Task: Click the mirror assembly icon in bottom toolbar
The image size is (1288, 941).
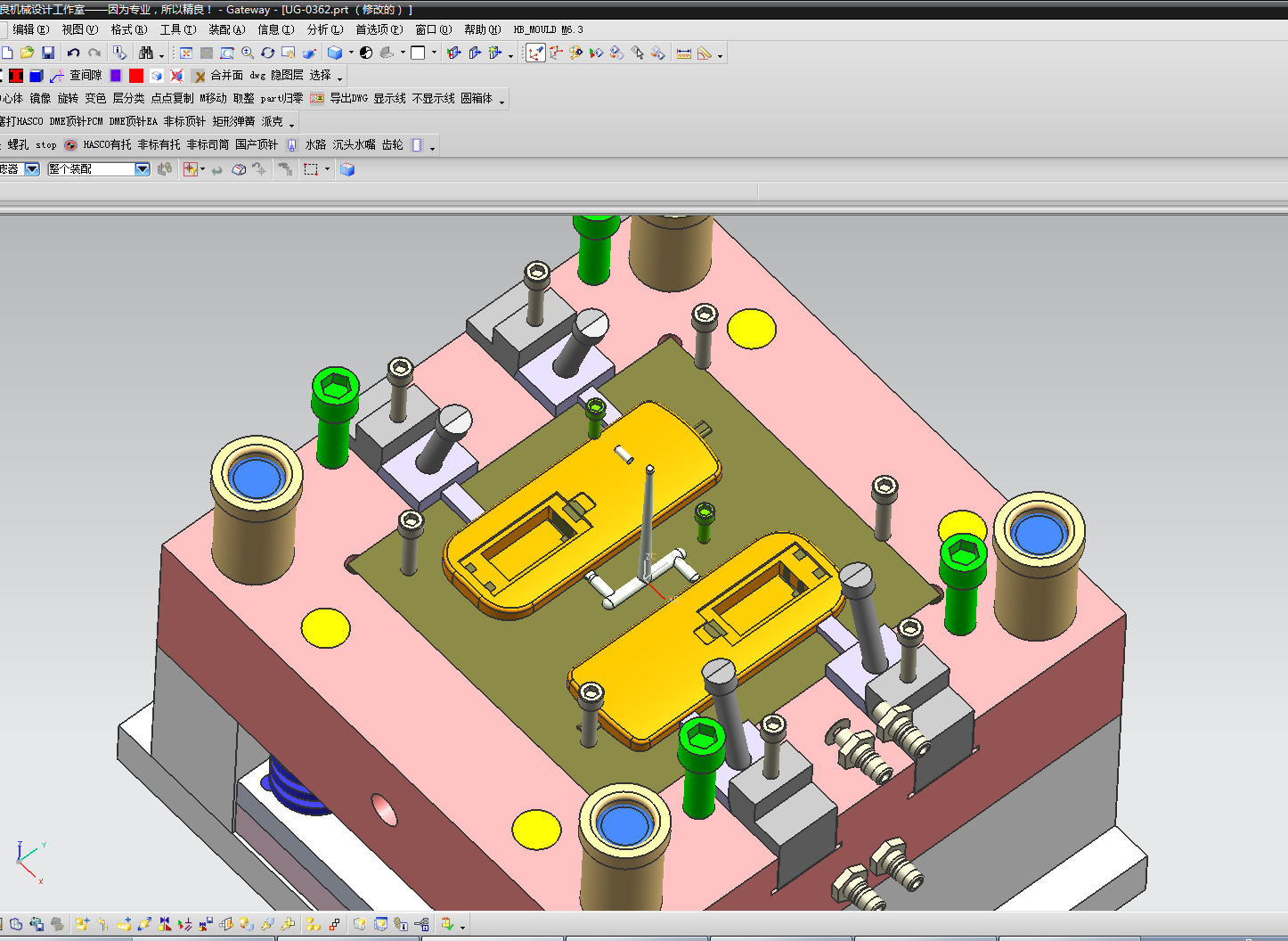Action: point(226,924)
